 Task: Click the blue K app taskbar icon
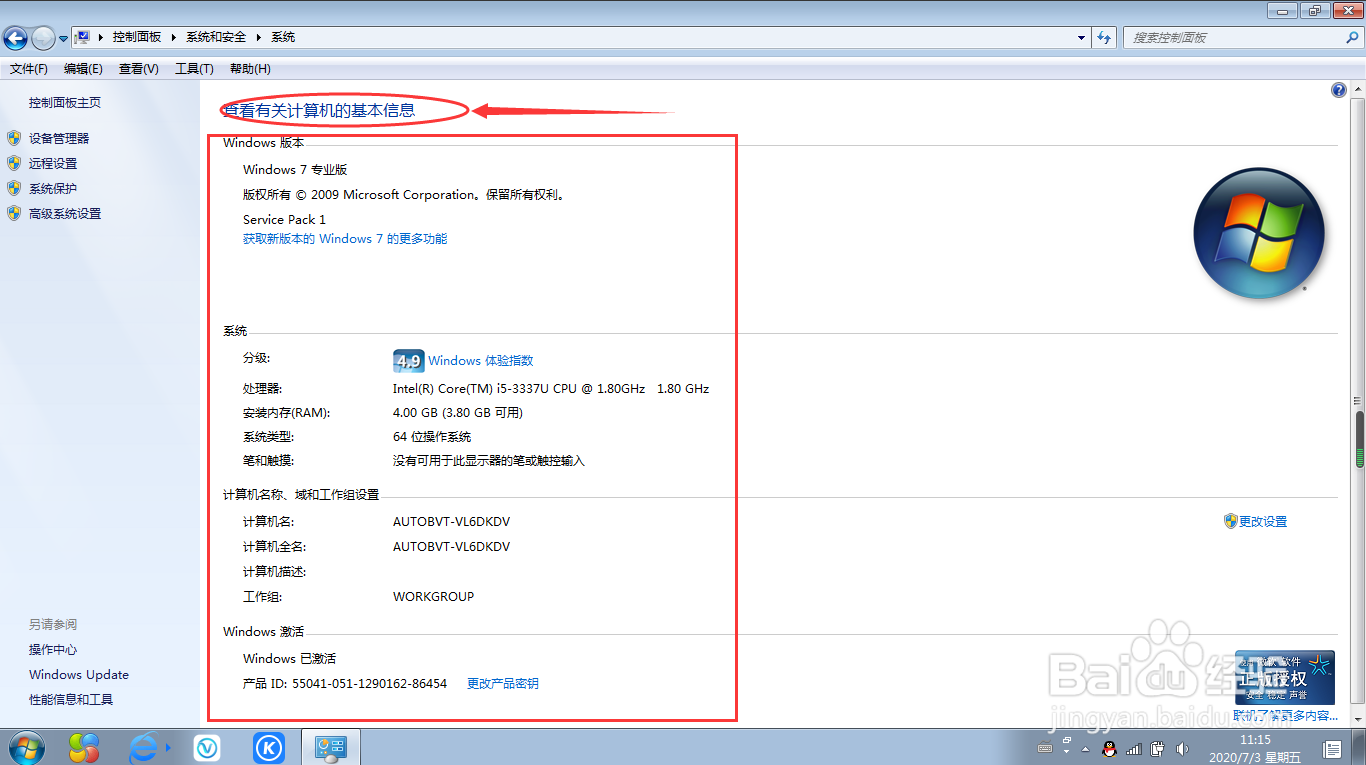tap(268, 748)
